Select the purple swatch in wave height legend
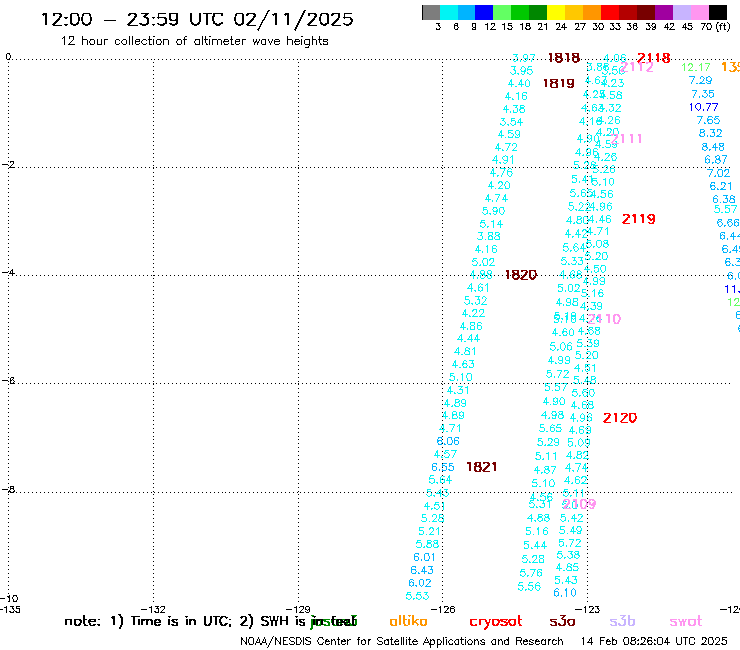Viewport: 740px width, 650px height. click(x=664, y=12)
